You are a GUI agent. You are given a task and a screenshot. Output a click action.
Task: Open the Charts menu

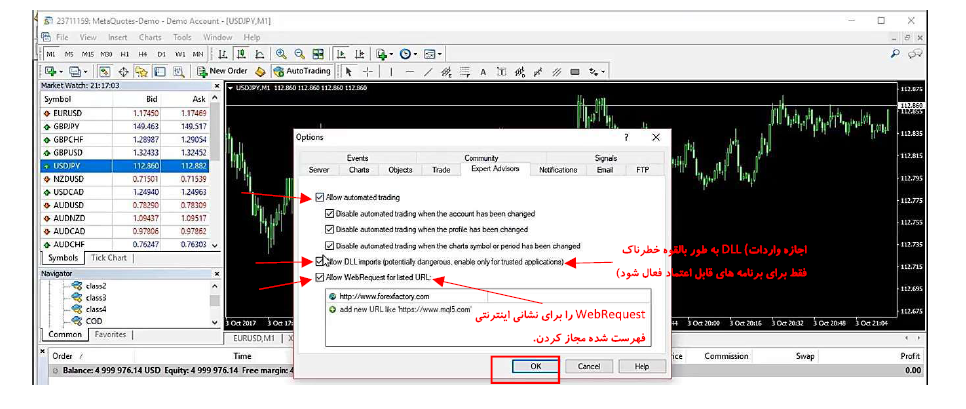click(150, 37)
